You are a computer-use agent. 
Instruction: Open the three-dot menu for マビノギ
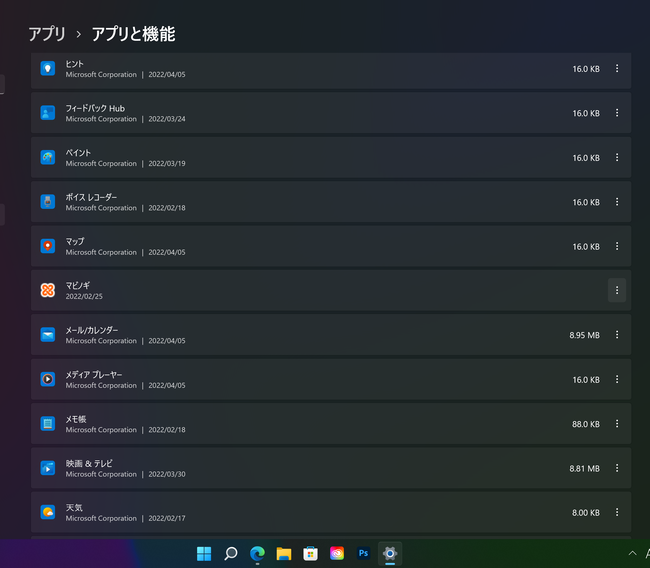[x=617, y=290]
